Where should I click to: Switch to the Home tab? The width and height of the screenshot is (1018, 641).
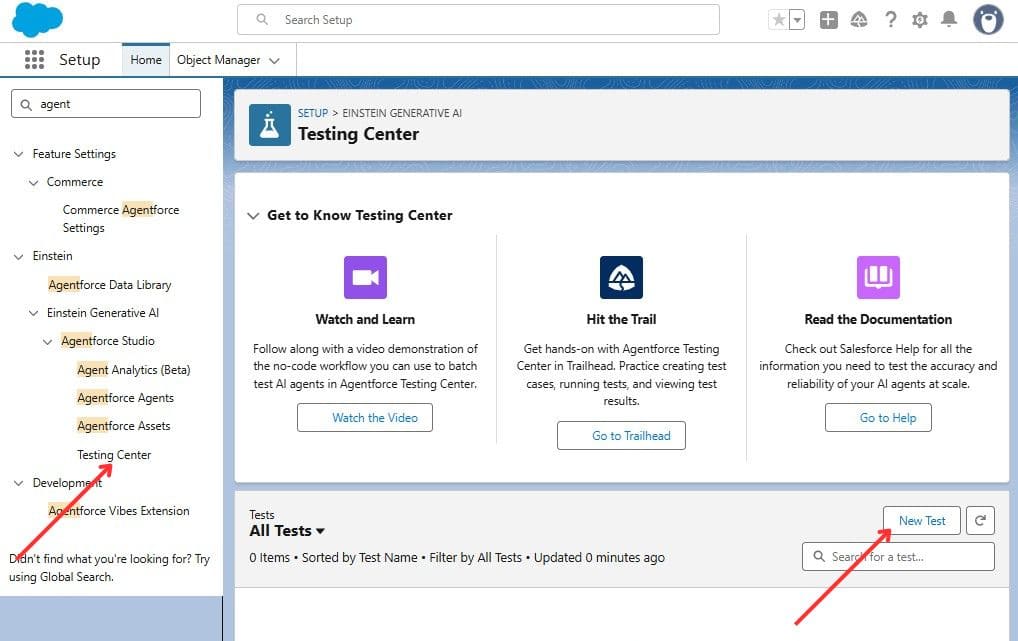click(146, 60)
